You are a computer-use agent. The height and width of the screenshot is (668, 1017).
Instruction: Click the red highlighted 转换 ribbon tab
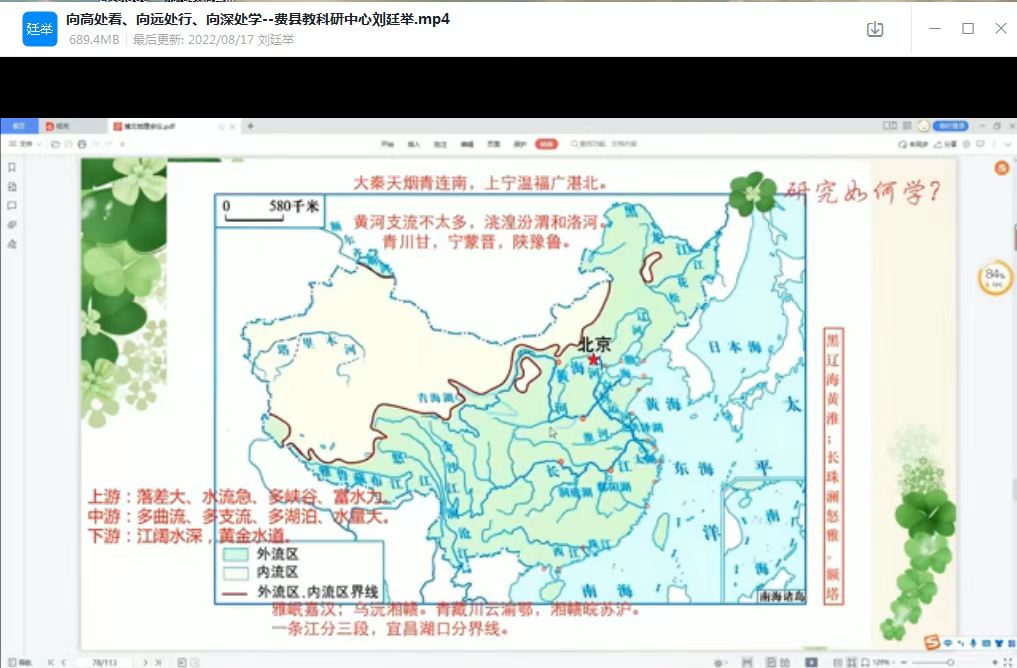point(546,144)
